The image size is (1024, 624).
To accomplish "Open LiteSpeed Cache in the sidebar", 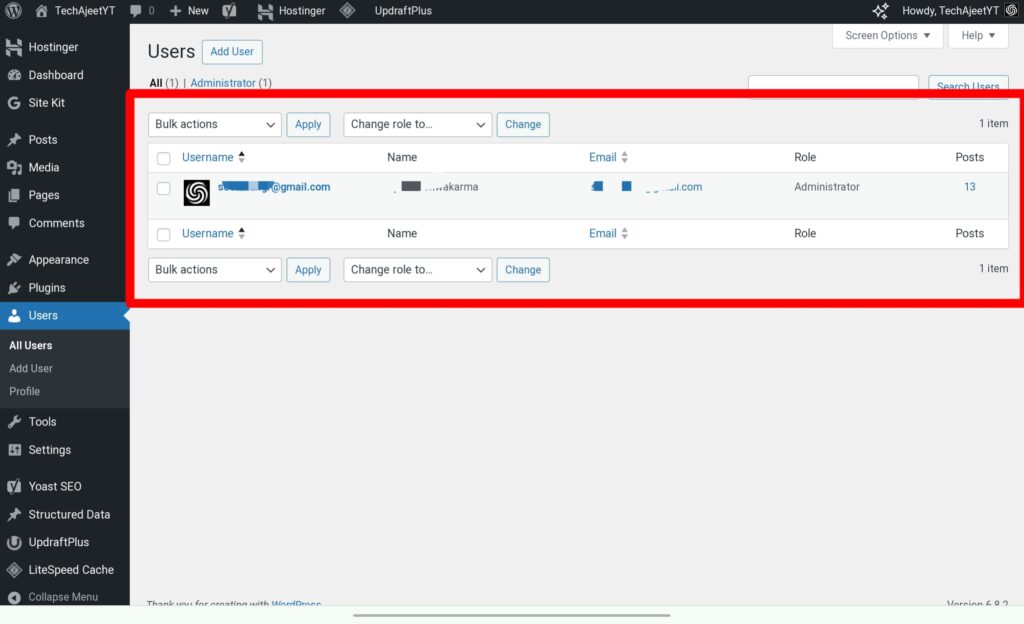I will [x=70, y=570].
